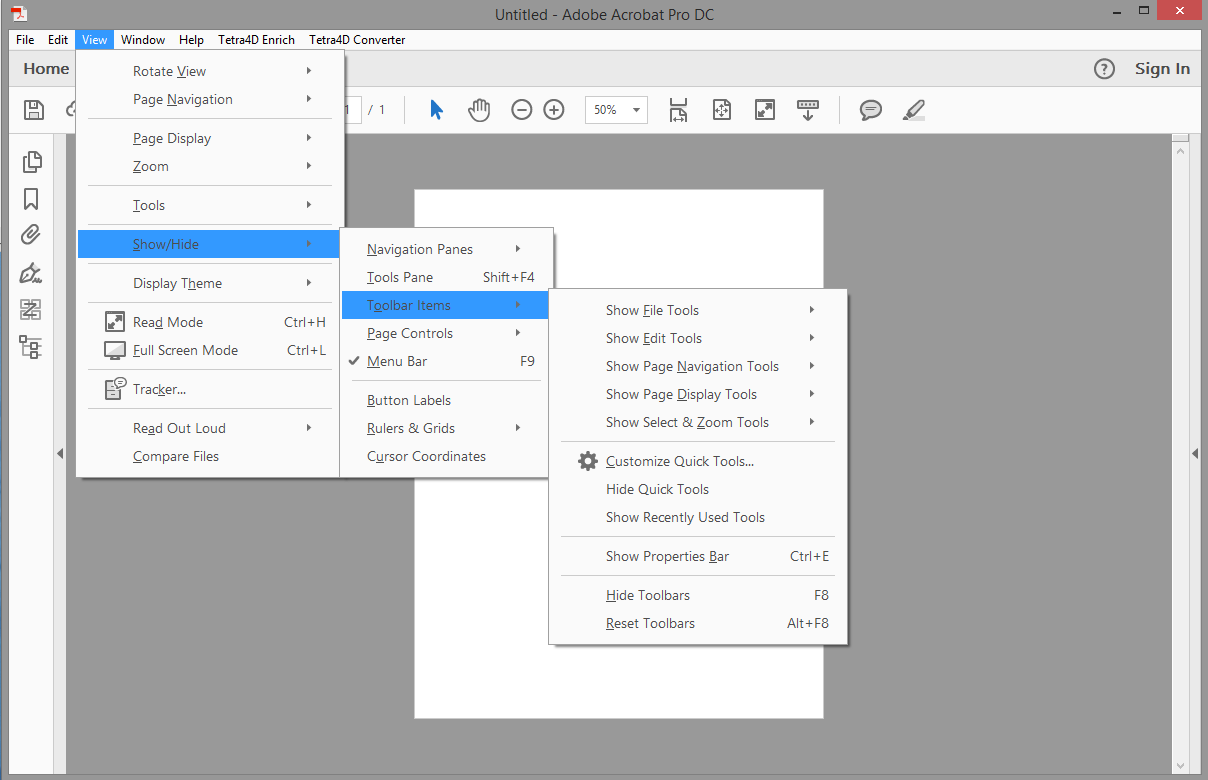Select the arrow Selection tool
Screen dimensions: 1208x780
coord(436,110)
